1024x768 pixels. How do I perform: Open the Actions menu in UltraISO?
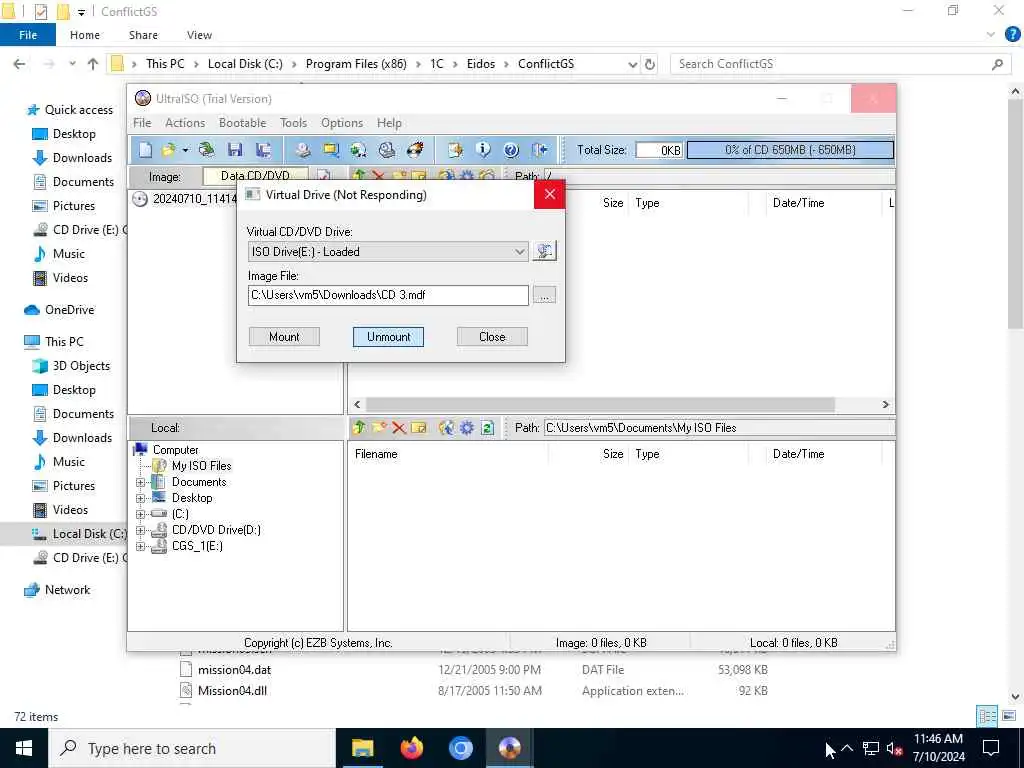pyautogui.click(x=185, y=123)
